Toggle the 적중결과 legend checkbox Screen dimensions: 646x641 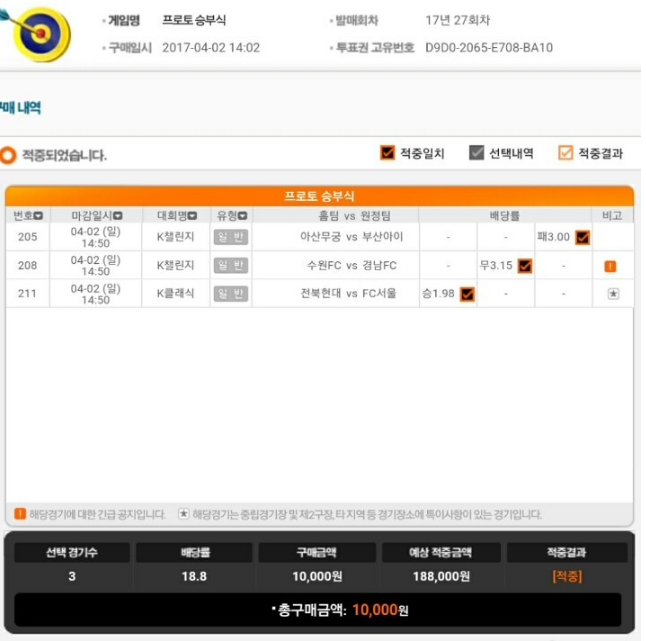pyautogui.click(x=565, y=153)
